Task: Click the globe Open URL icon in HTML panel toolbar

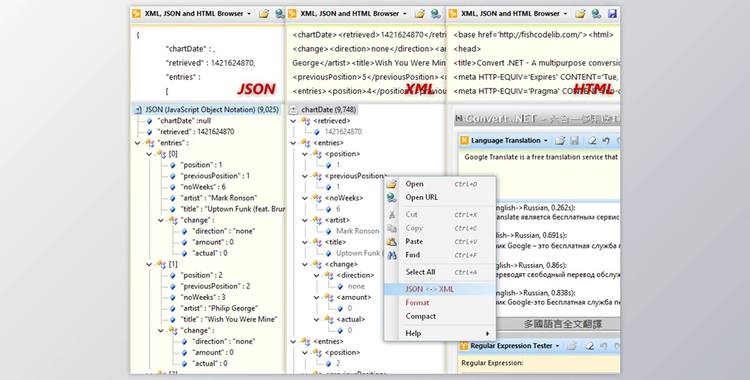Action: click(596, 14)
